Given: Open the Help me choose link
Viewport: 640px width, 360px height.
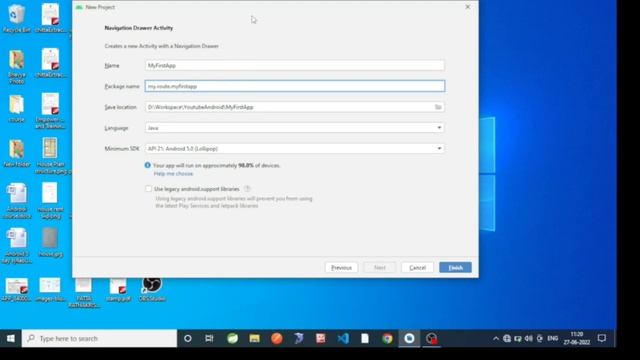Looking at the screenshot, I should (x=173, y=174).
